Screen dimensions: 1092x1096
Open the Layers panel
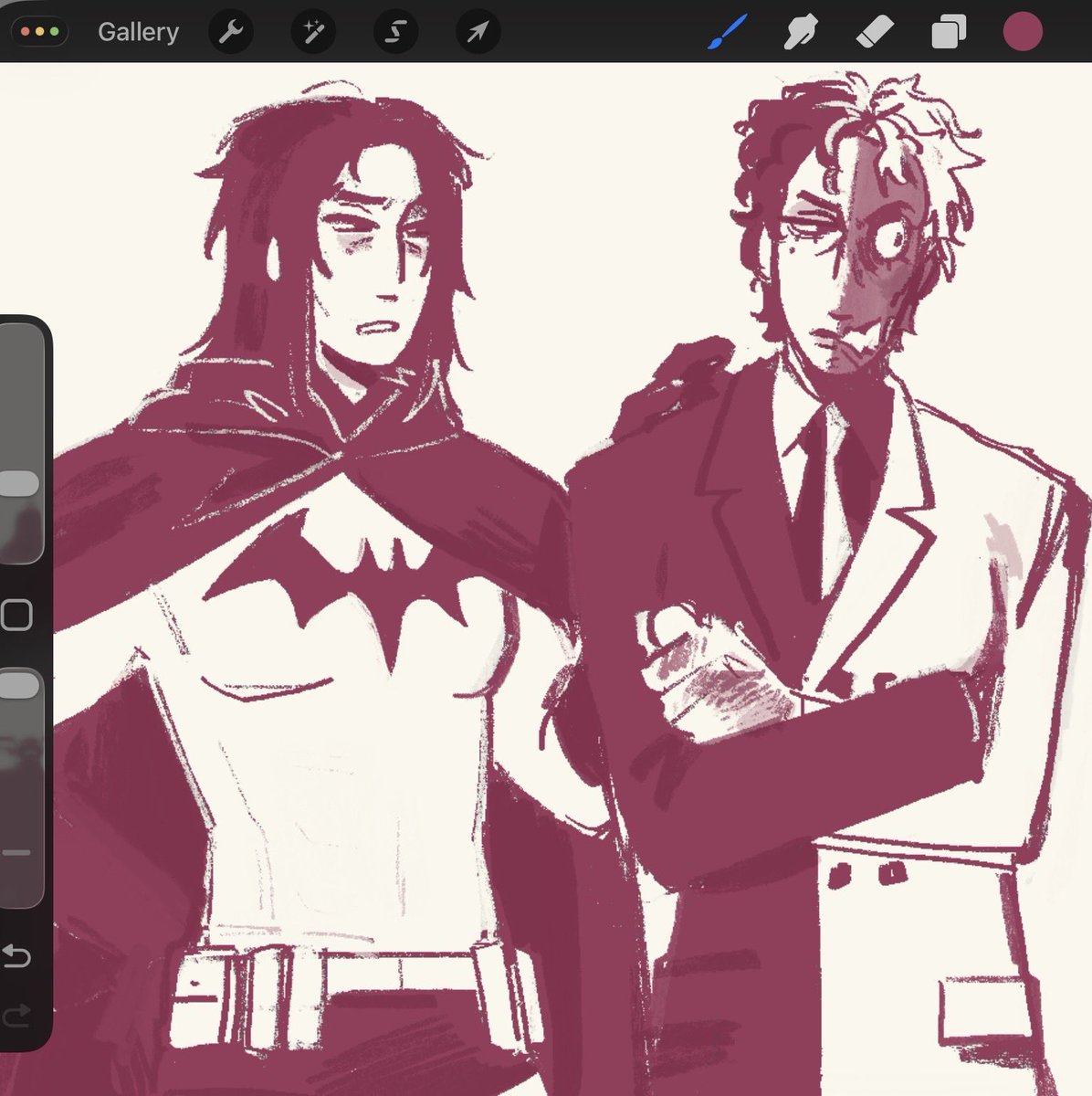(x=948, y=34)
